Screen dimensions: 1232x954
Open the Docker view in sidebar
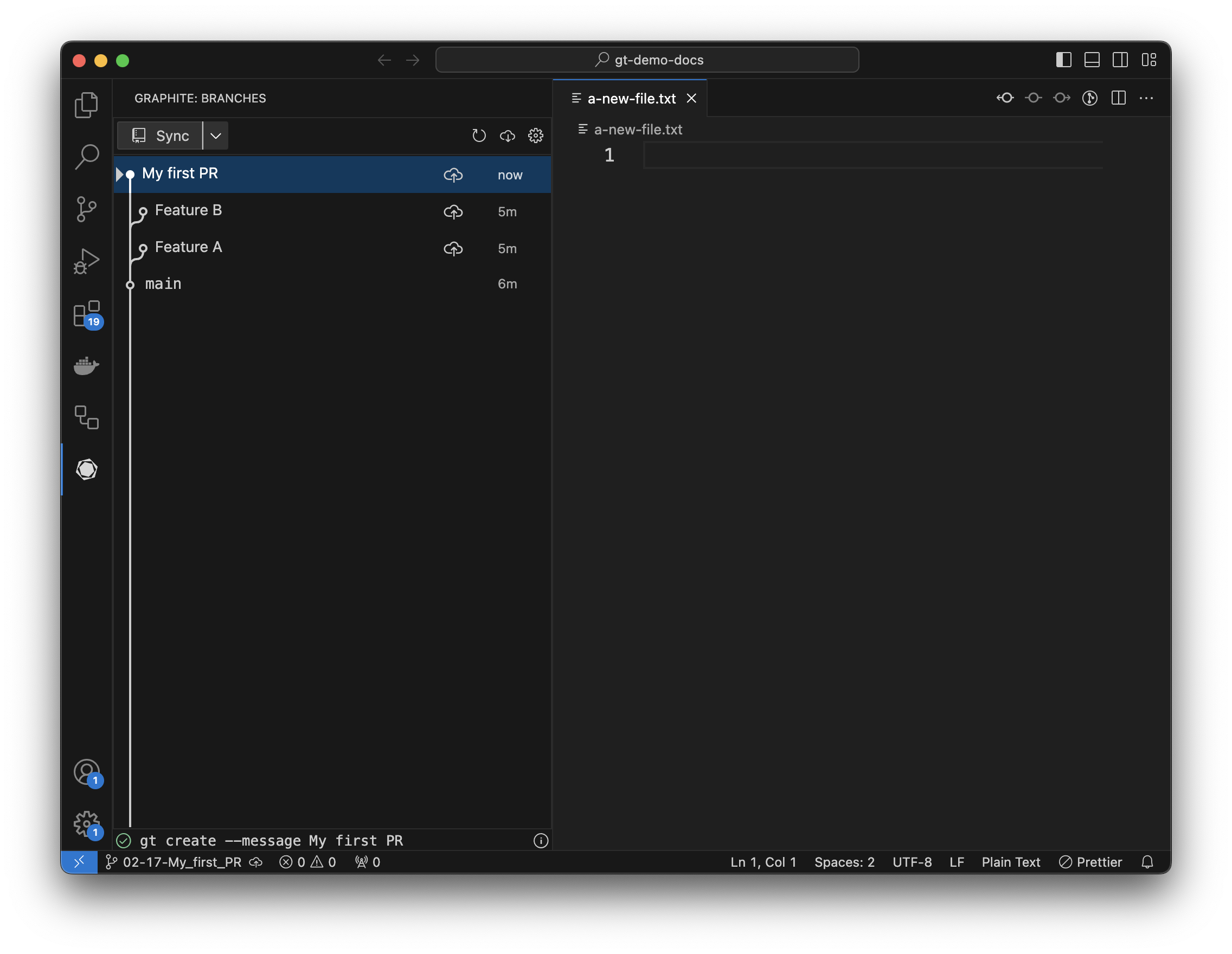point(86,365)
